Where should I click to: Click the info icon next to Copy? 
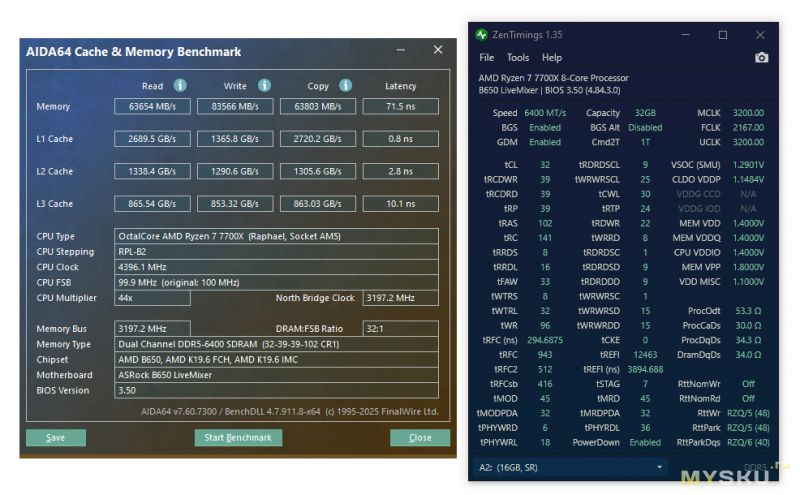click(x=345, y=86)
